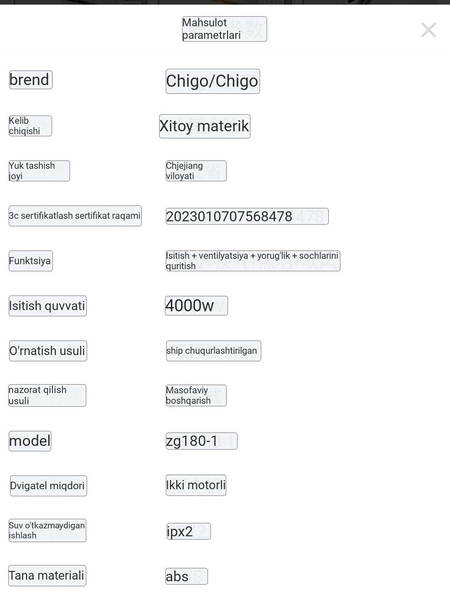
Task: Select the 4000w heating power value
Action: 196,306
